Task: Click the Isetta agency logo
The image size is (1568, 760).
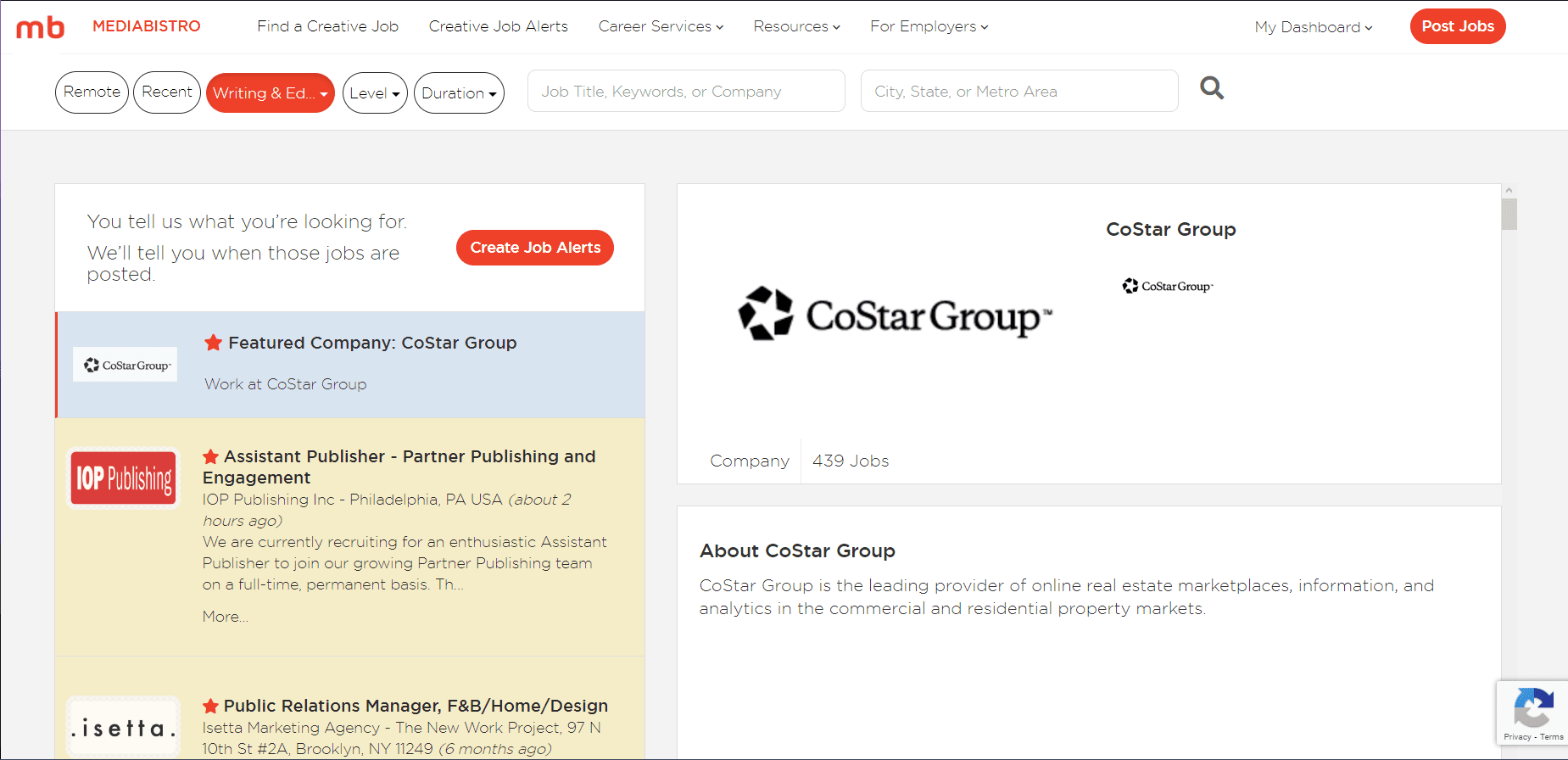Action: pyautogui.click(x=124, y=728)
